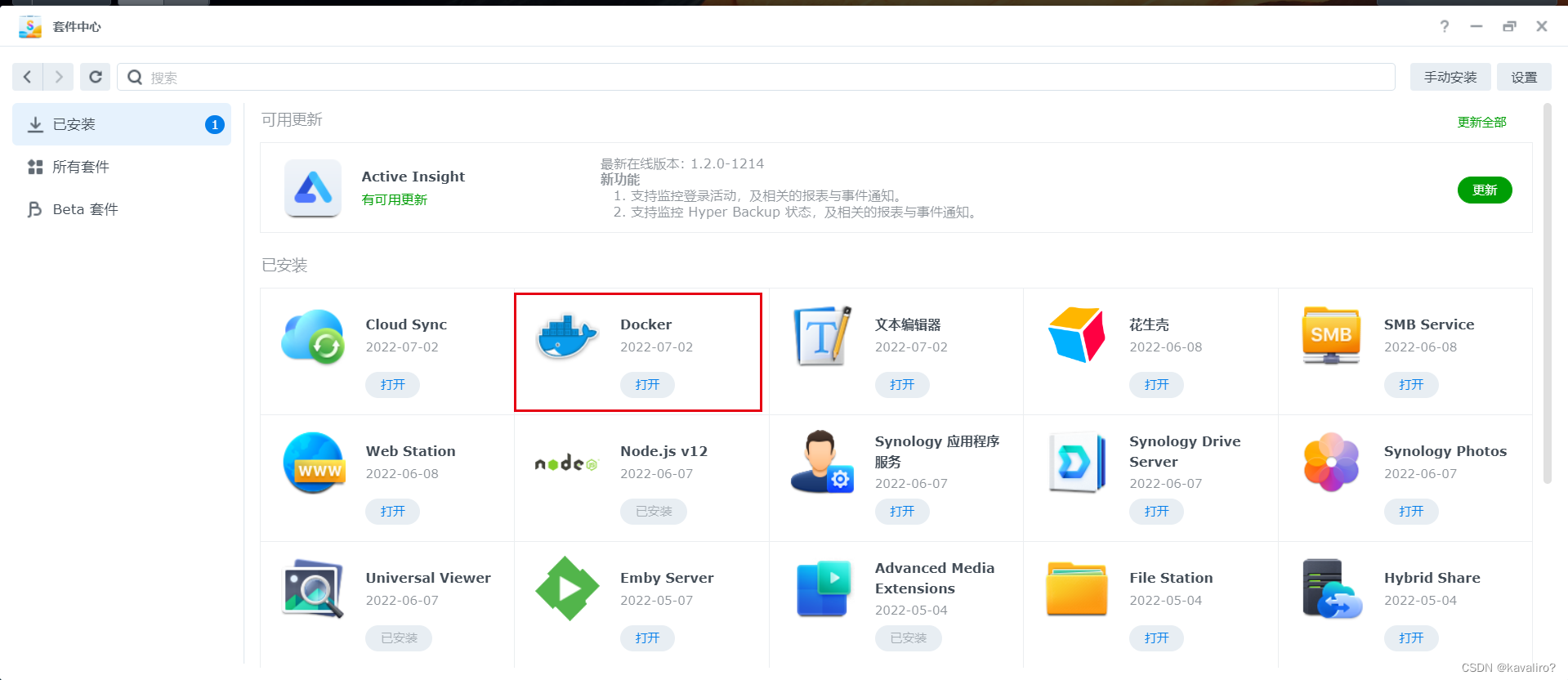The image size is (1568, 680).
Task: Open Hybrid Share with its 打开 button
Action: (1411, 637)
